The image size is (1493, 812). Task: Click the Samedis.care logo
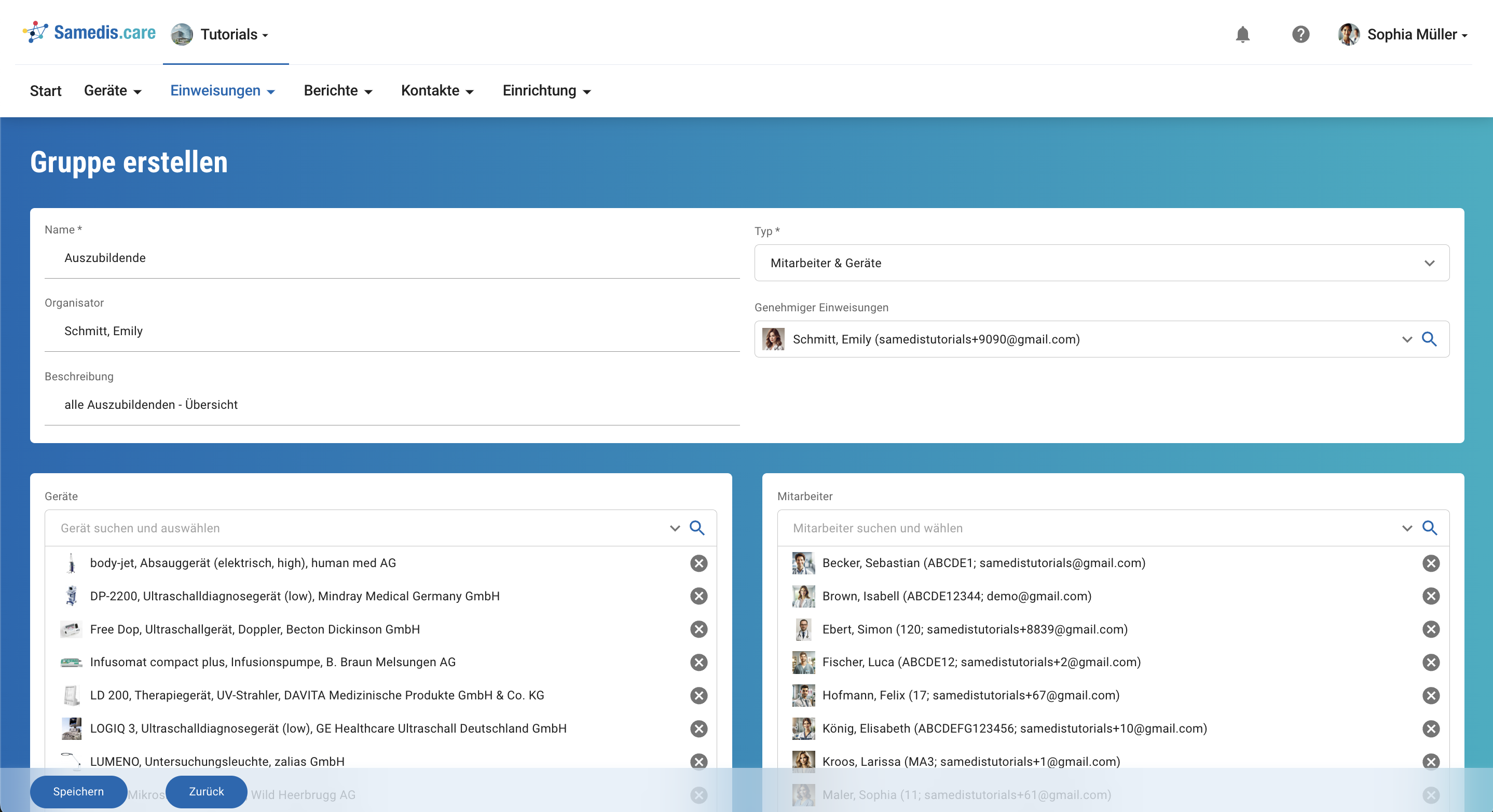tap(89, 33)
